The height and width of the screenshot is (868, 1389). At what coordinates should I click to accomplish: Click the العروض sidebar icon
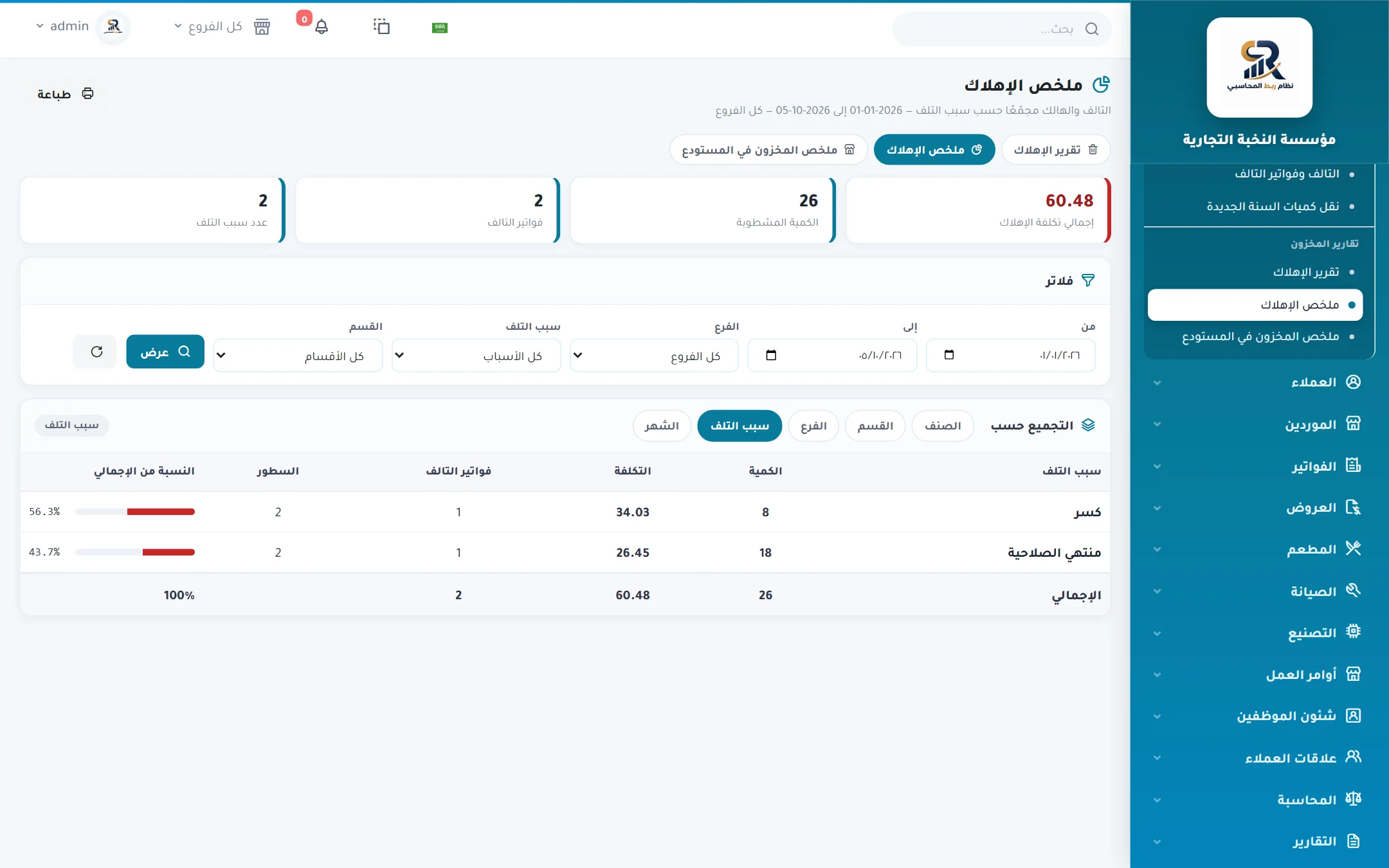point(1353,507)
